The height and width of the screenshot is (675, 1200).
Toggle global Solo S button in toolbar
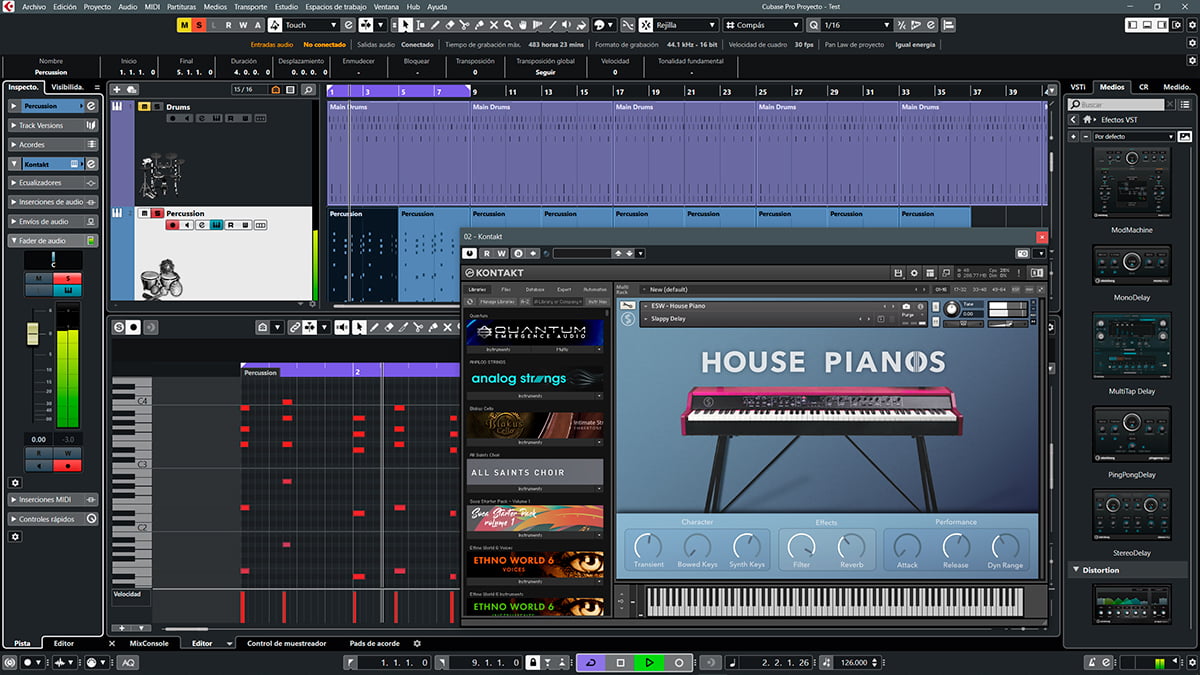pos(199,25)
